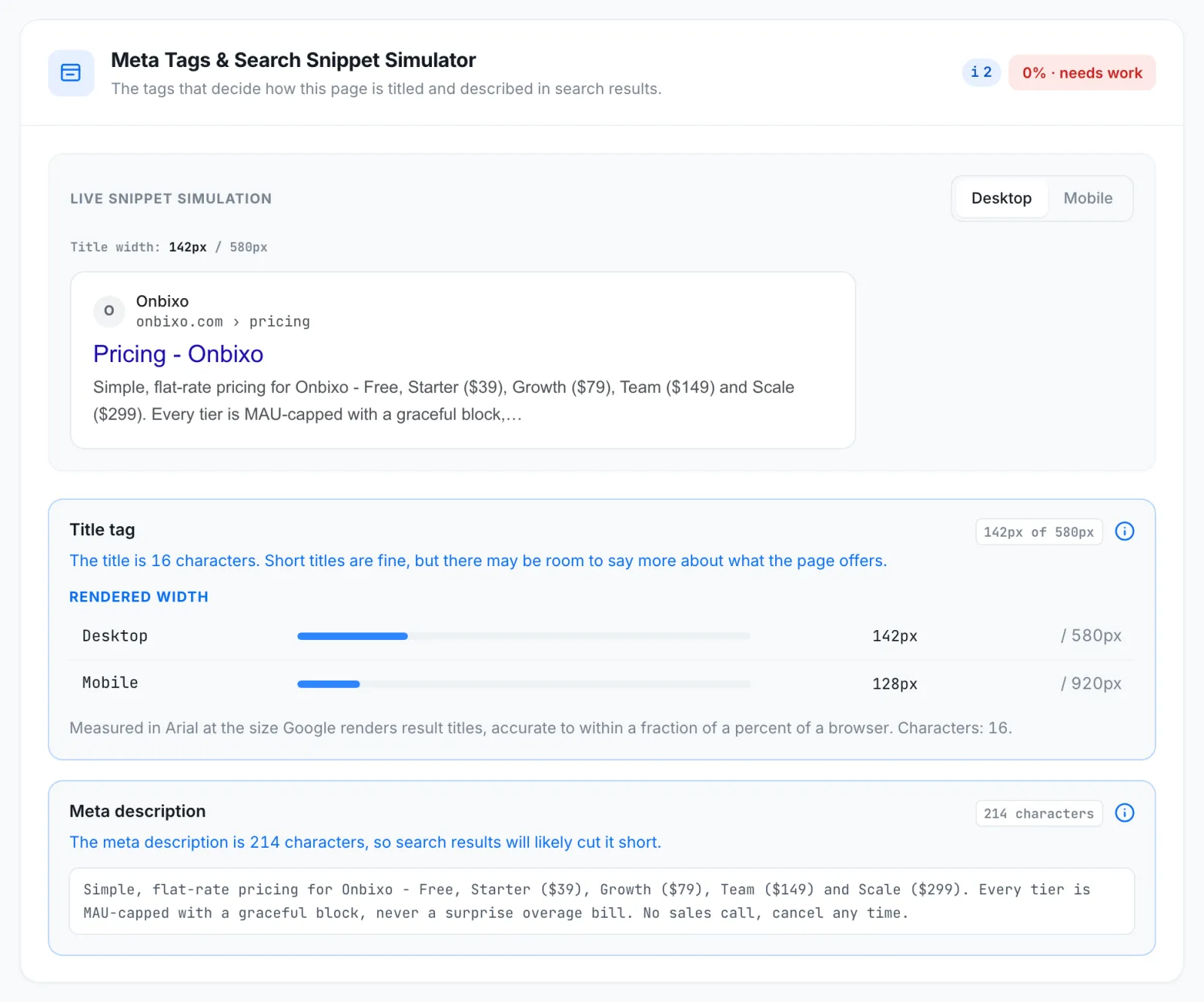Click the panel subtitle about search results
The width and height of the screenshot is (1204, 1002).
[387, 89]
